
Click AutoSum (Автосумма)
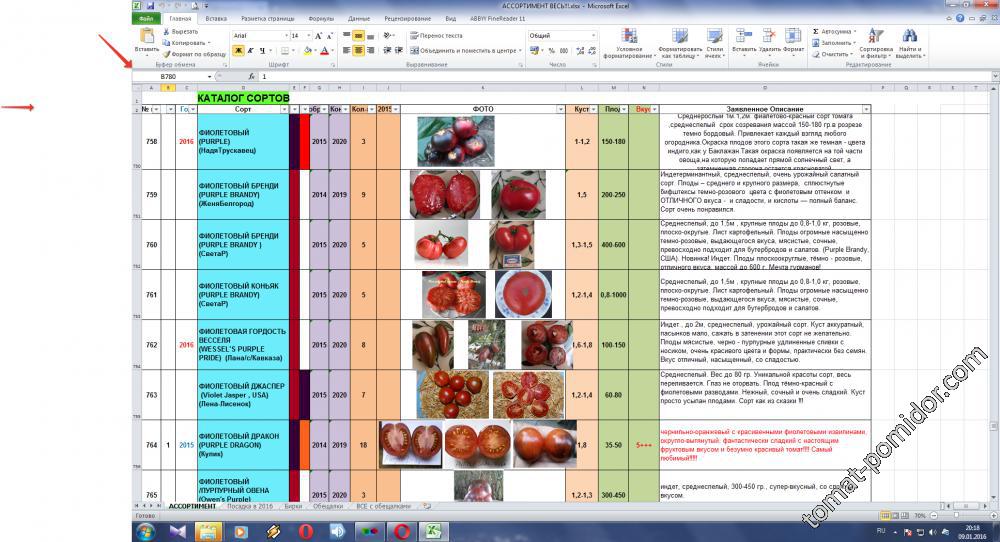[834, 31]
